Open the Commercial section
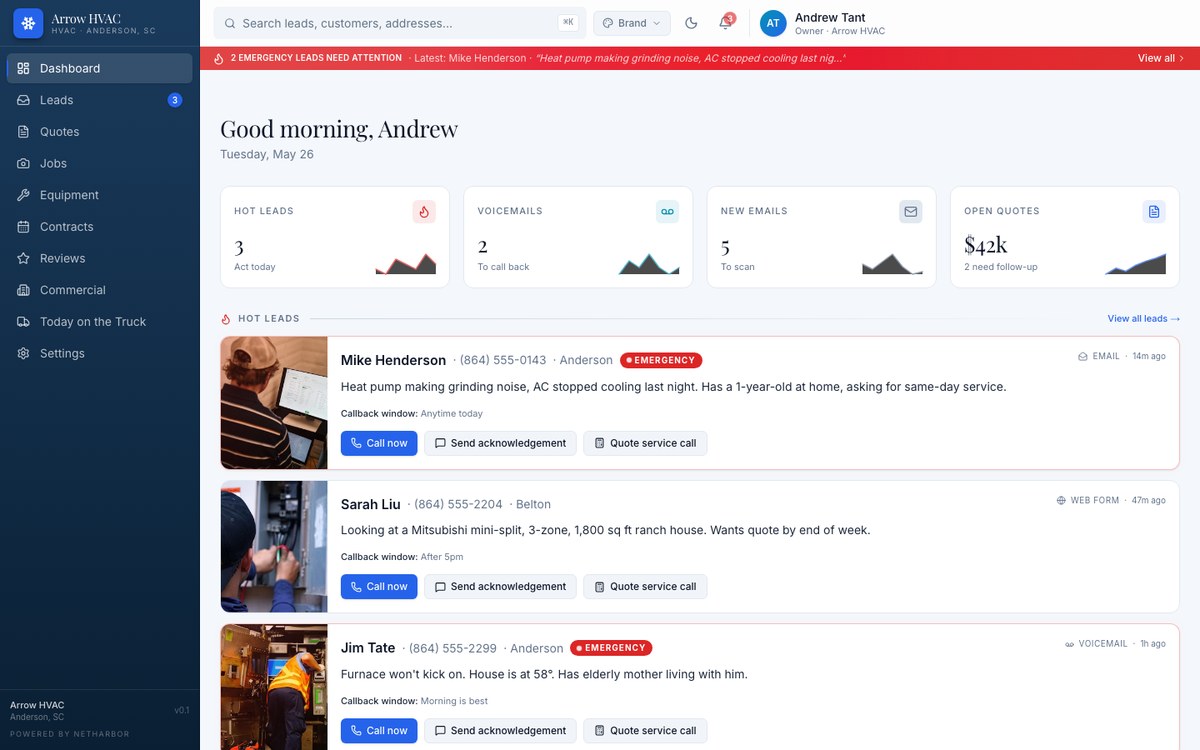Screen dimensions: 1200x750 tap(100, 290)
